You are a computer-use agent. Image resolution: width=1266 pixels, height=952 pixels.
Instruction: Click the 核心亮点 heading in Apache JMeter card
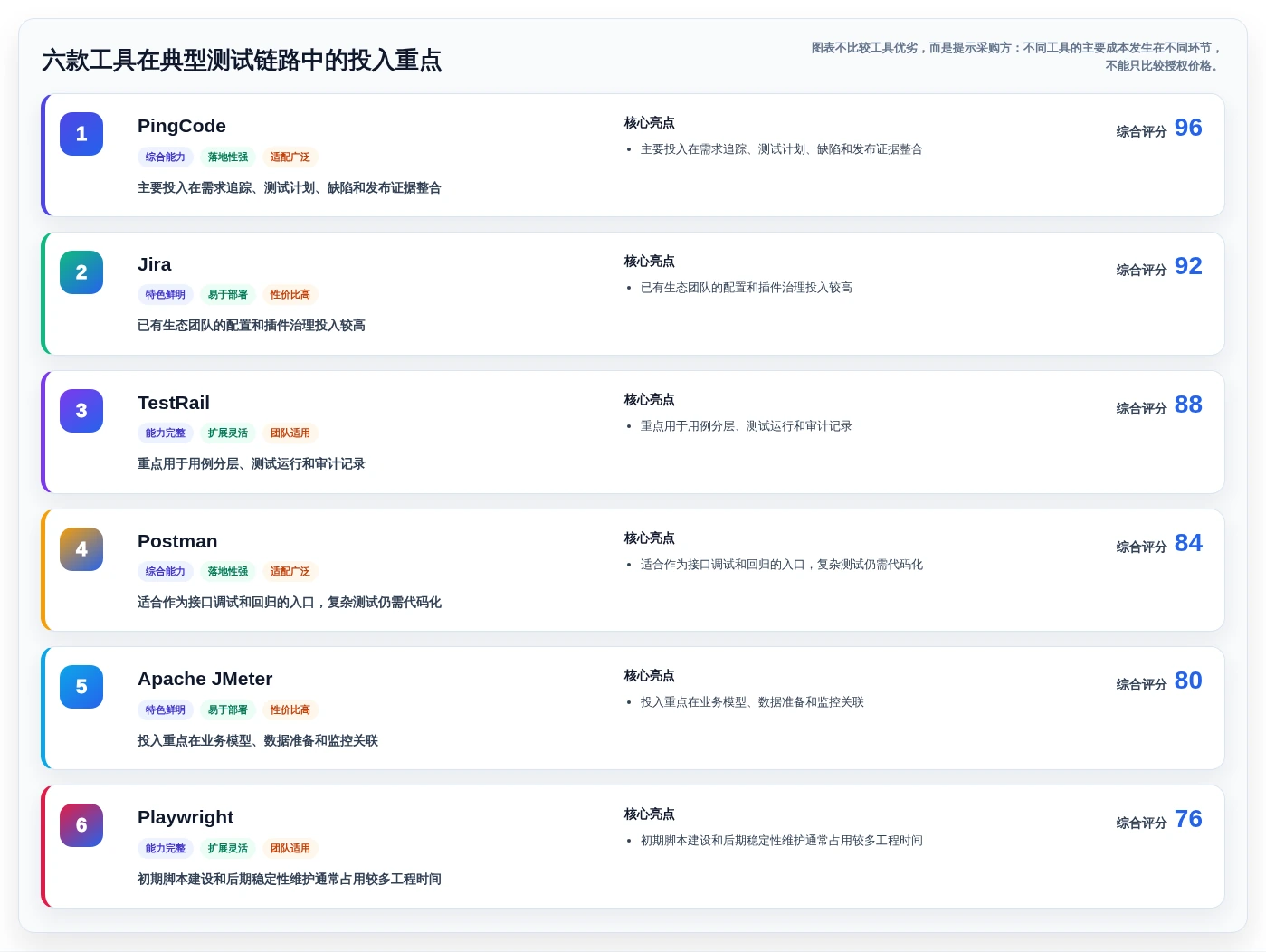pos(650,676)
